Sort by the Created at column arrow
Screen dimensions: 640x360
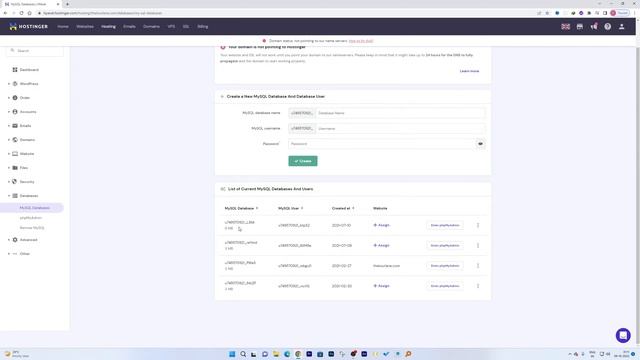tap(353, 209)
